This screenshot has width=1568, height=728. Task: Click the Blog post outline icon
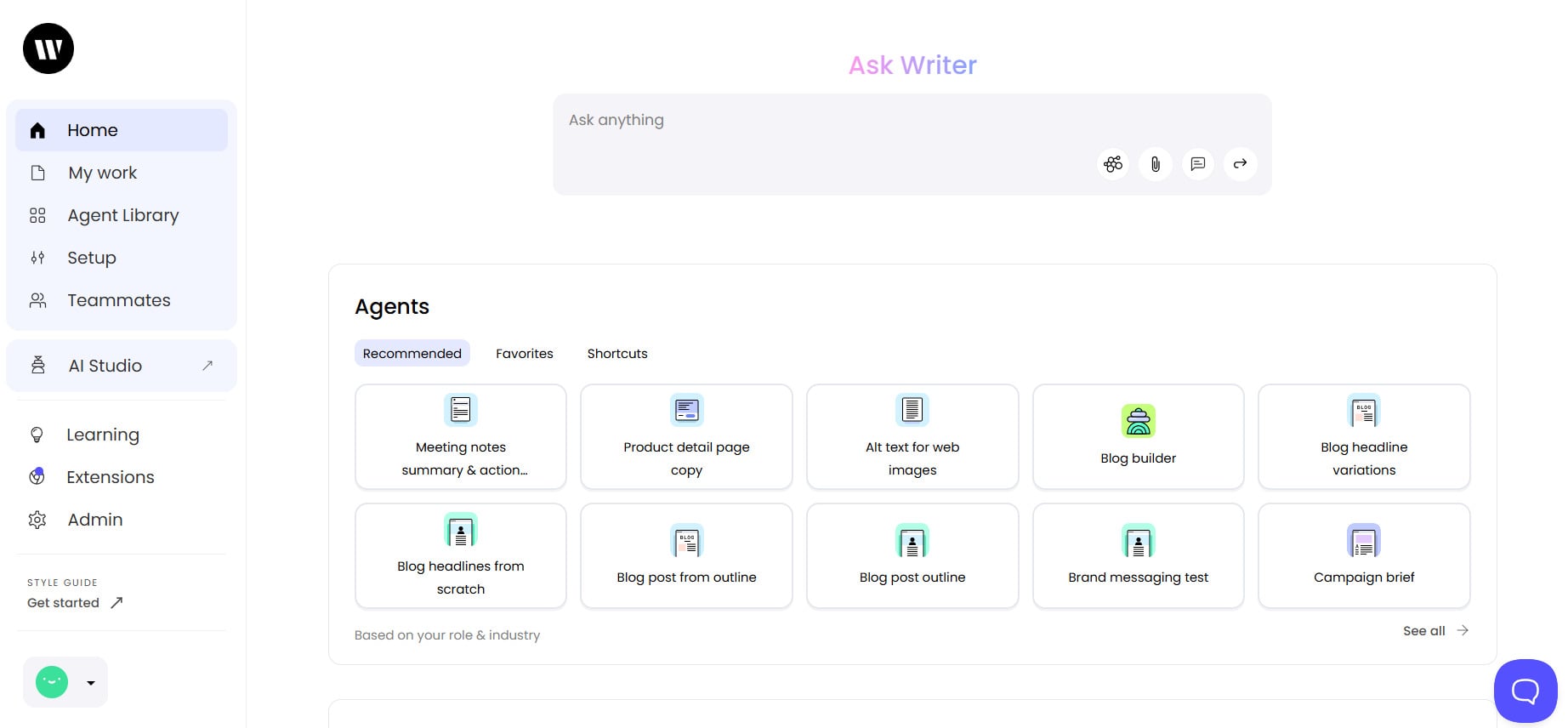912,540
